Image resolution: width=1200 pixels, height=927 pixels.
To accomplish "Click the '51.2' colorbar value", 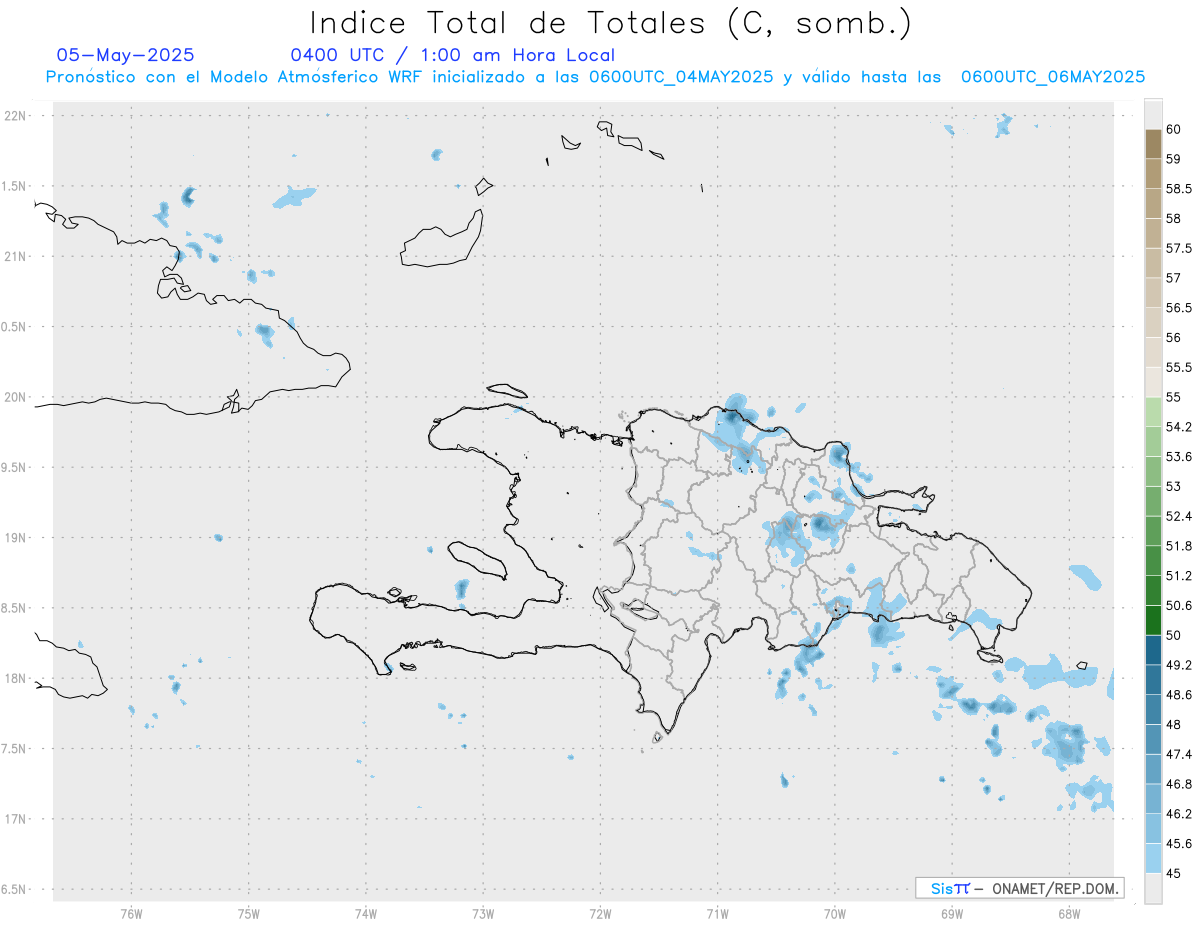I will tap(1179, 576).
